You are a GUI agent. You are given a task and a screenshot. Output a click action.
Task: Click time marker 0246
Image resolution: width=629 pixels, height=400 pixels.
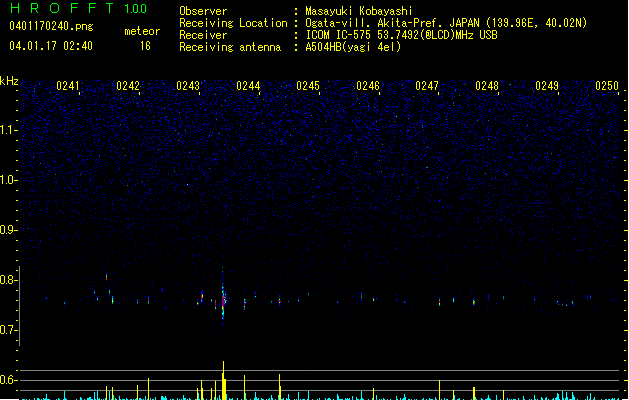368,86
